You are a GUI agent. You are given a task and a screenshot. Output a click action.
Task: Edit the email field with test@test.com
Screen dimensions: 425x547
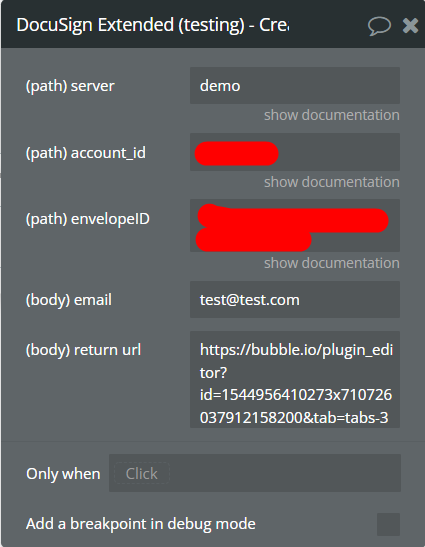[x=295, y=300]
